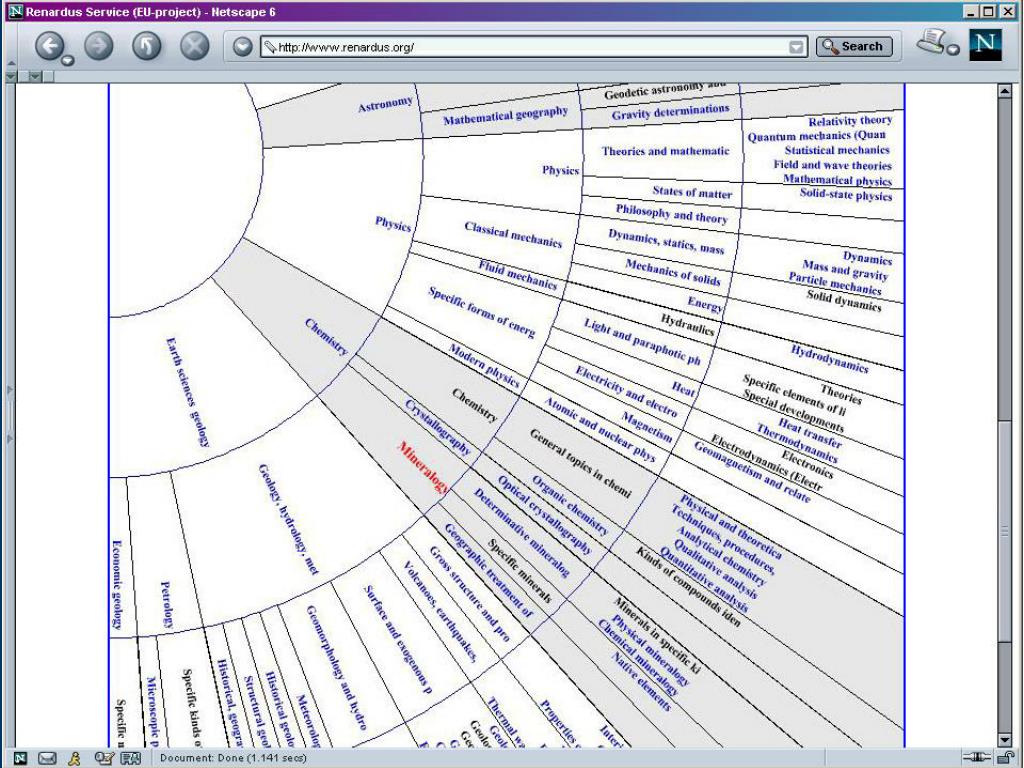This screenshot has height=768, width=1024.
Task: Open Mail from the status bar envelope
Action: [47, 758]
